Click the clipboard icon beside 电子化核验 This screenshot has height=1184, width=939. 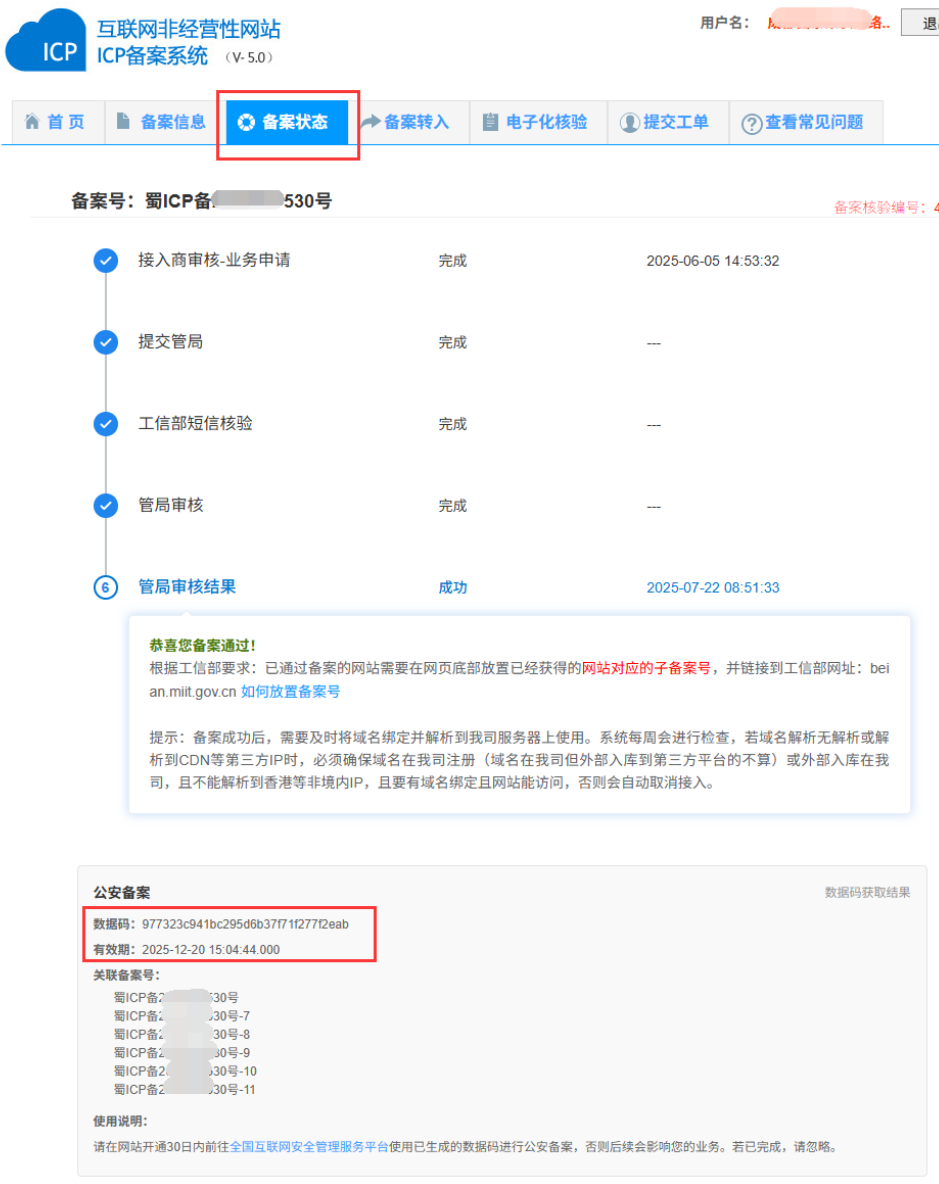[x=490, y=122]
